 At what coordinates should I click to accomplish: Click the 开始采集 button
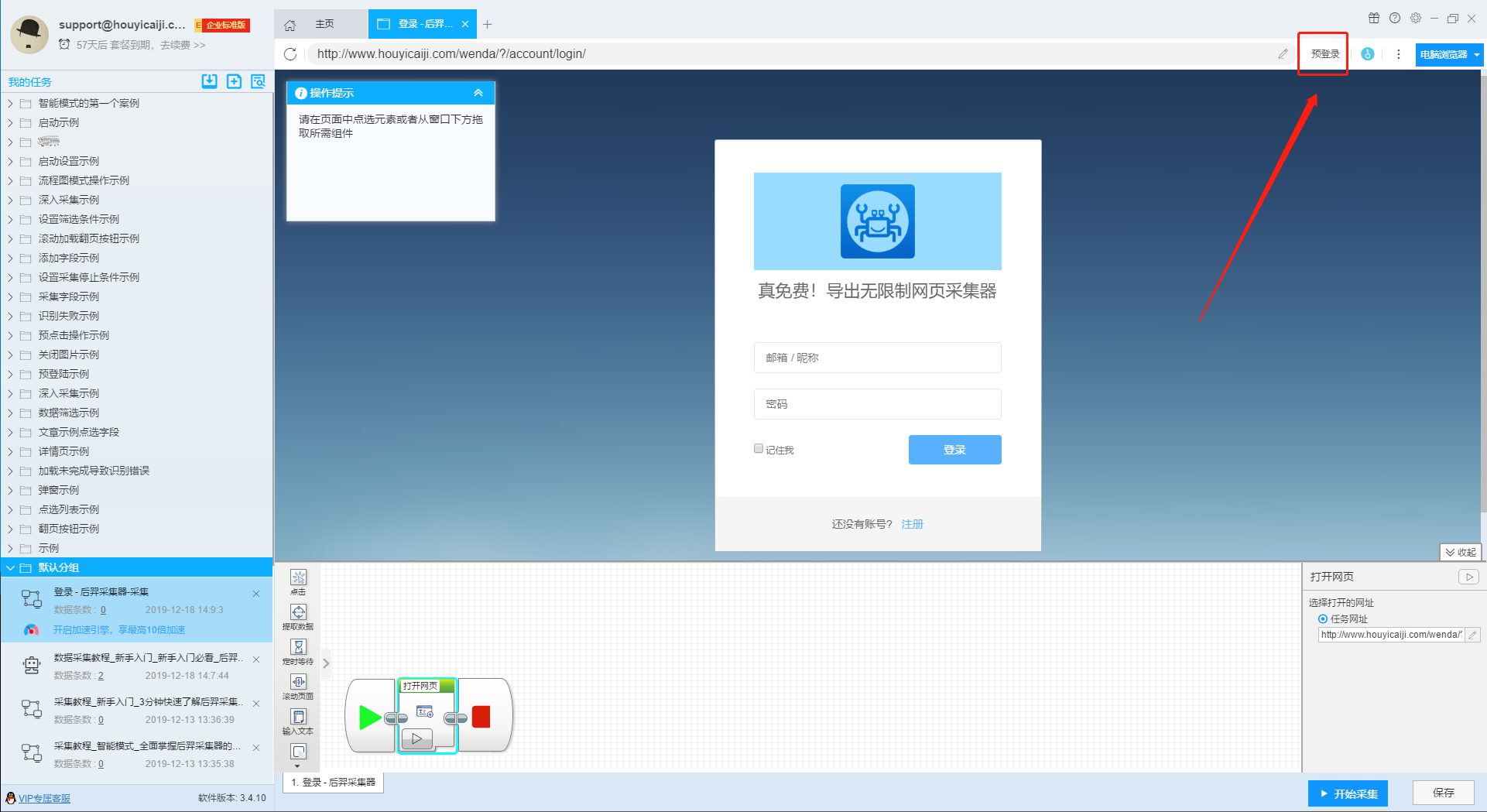click(x=1348, y=793)
